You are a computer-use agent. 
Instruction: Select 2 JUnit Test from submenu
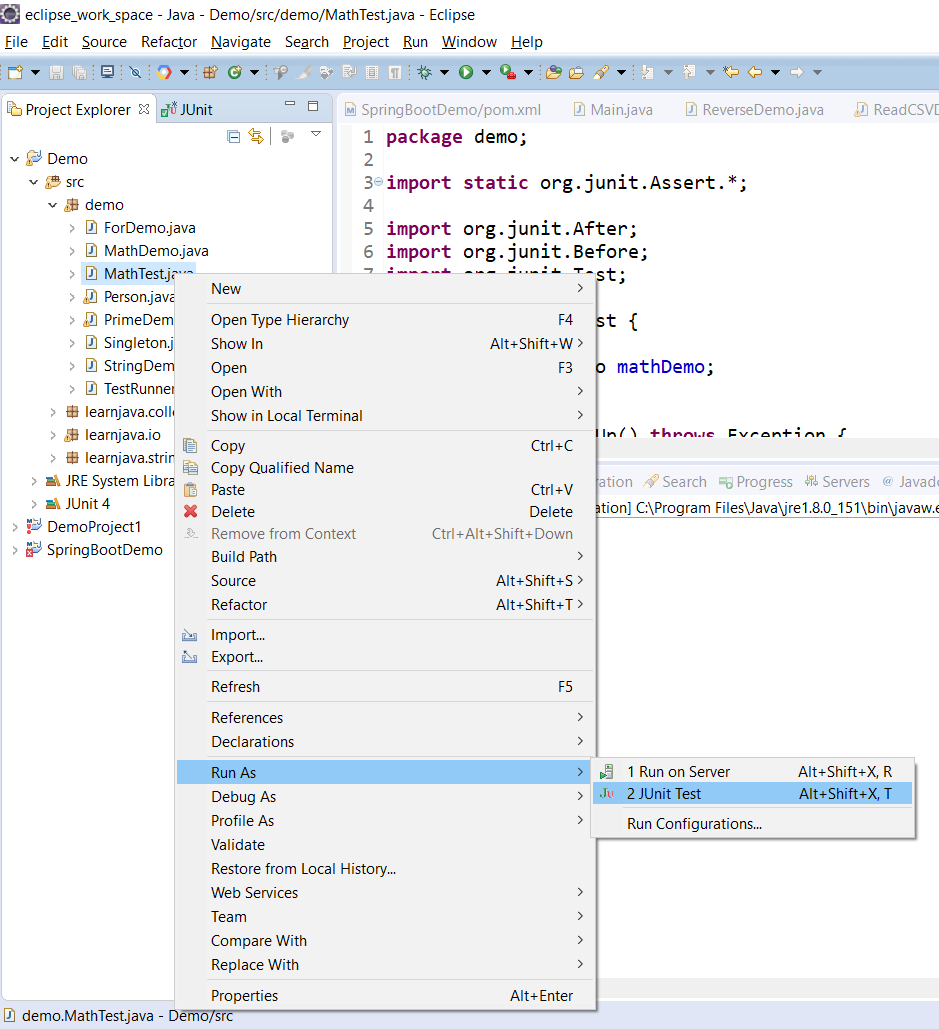[x=664, y=794]
